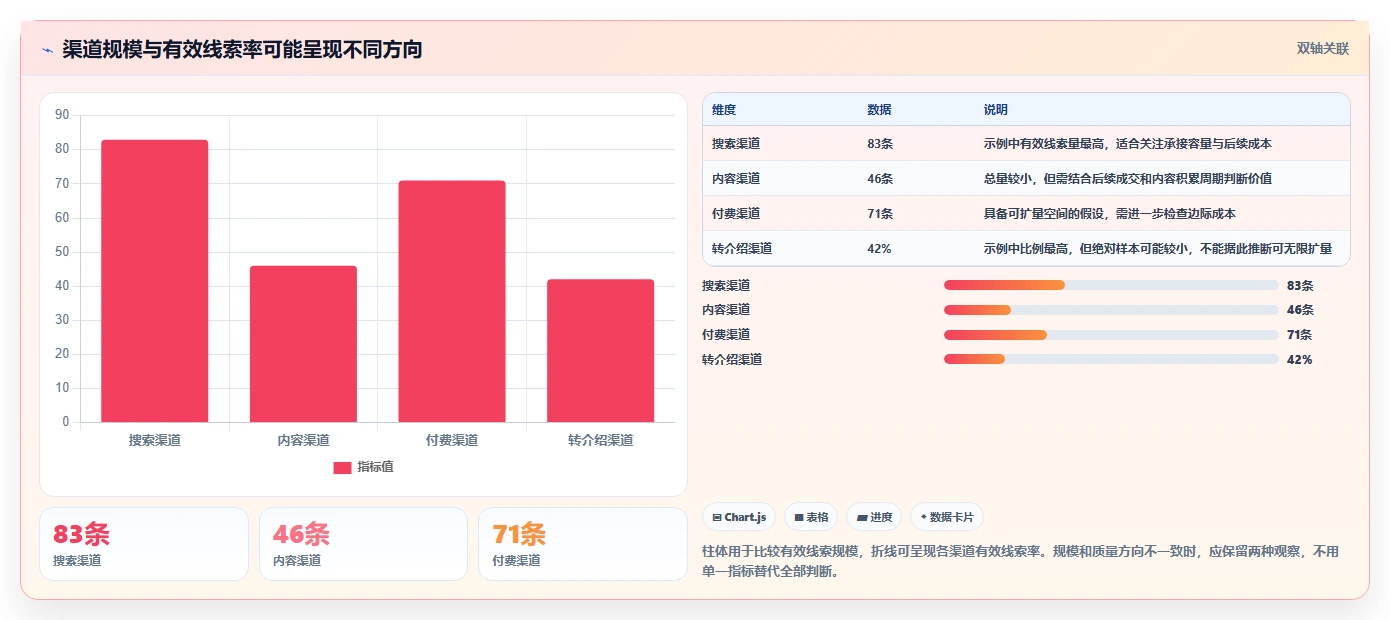Click the 付费渠道 x-axis label
Screen dimensions: 1390x620
[x=452, y=440]
